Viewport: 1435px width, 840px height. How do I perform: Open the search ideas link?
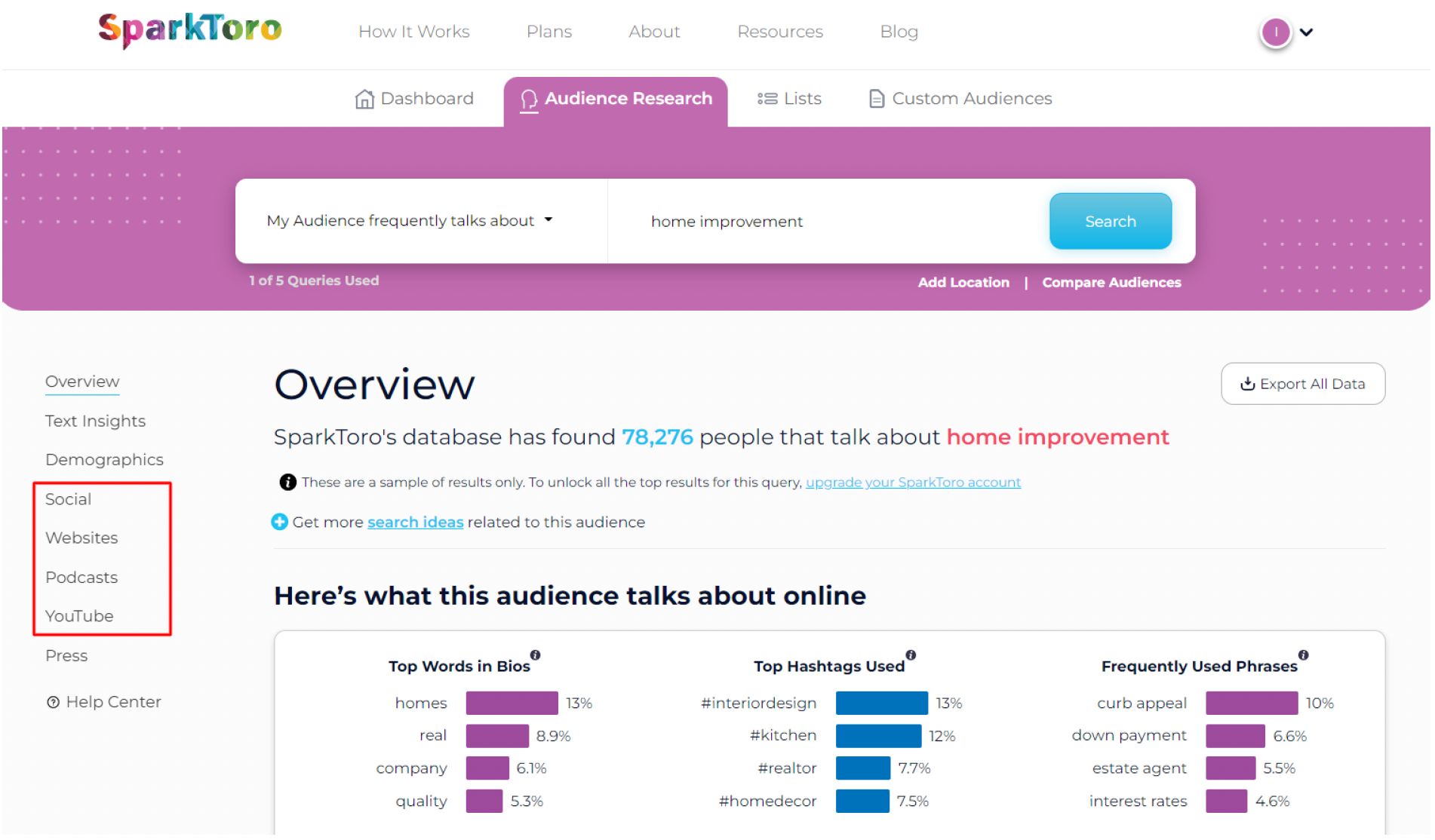click(415, 523)
